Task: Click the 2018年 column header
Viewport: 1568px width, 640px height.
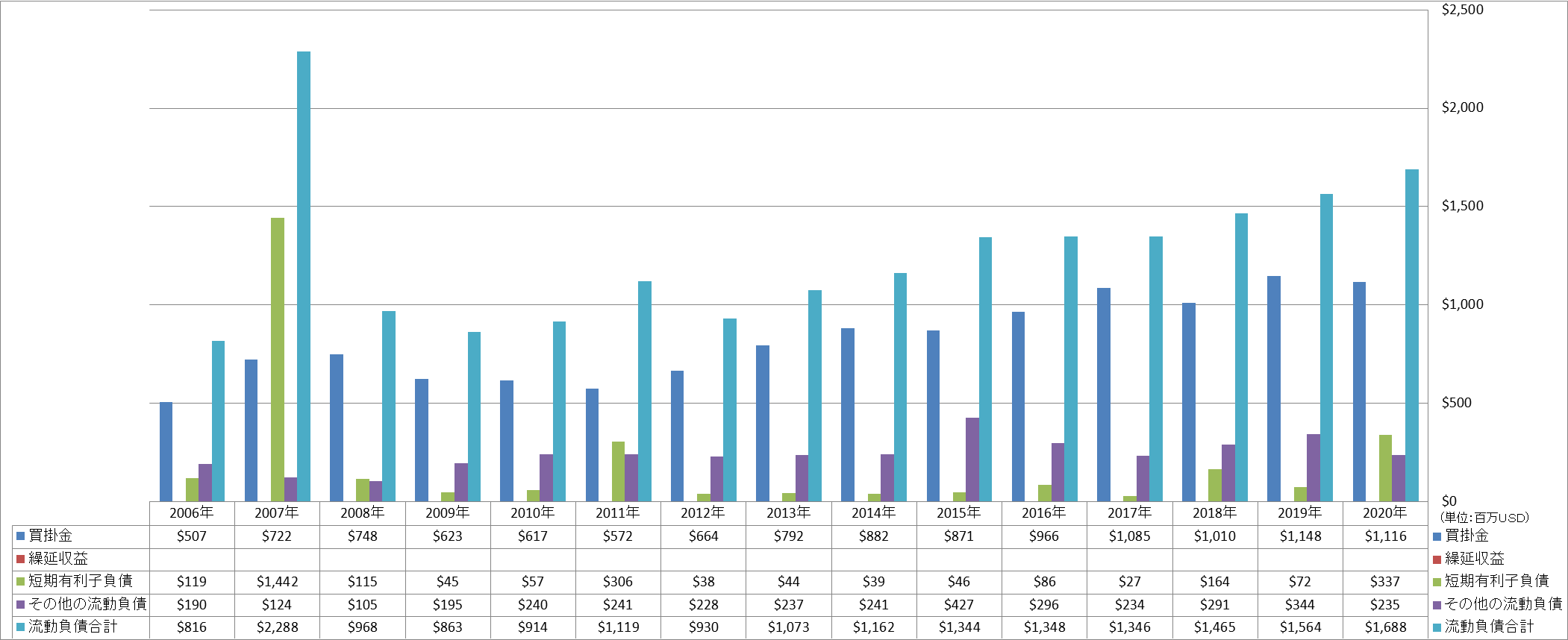Action: coord(1215,513)
